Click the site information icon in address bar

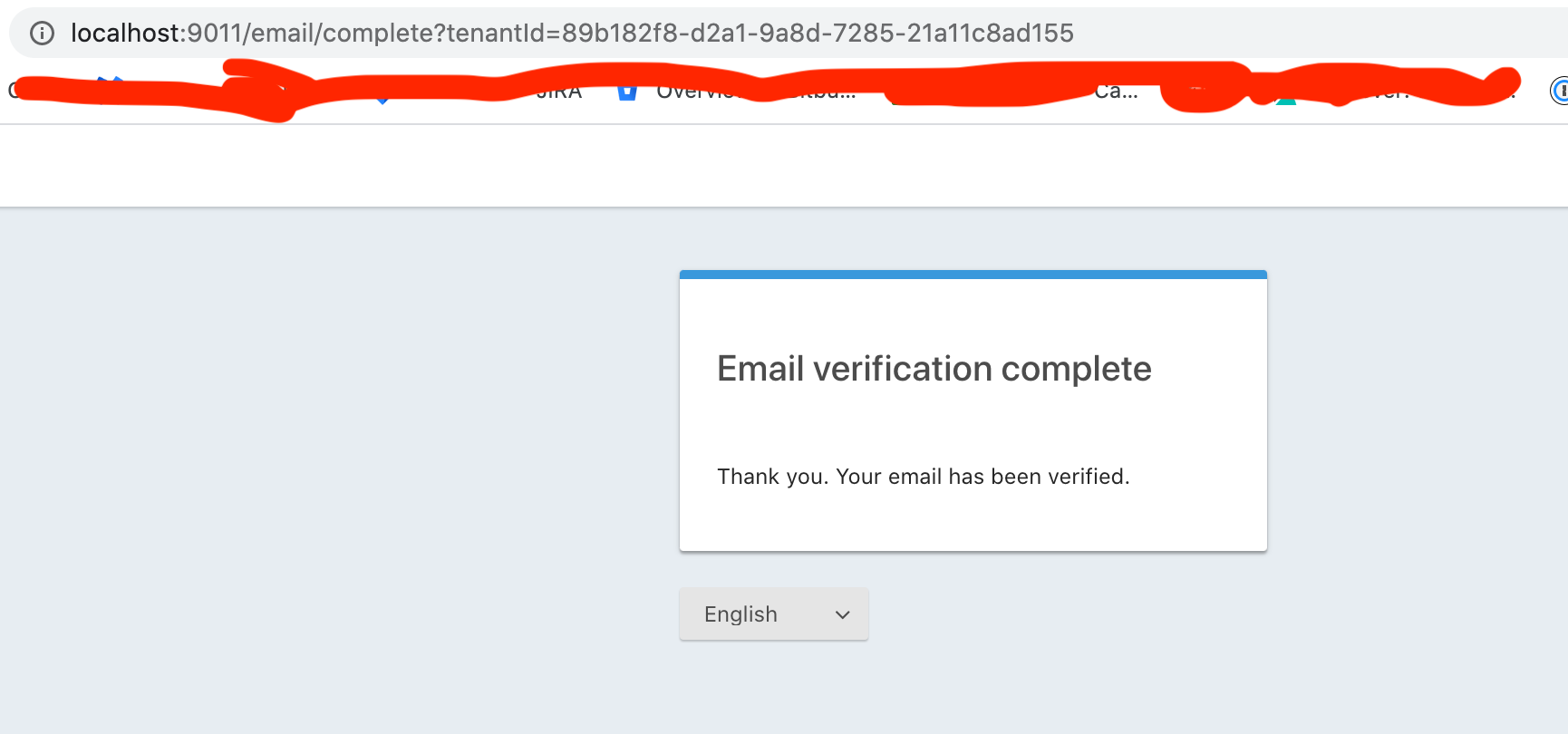click(43, 33)
